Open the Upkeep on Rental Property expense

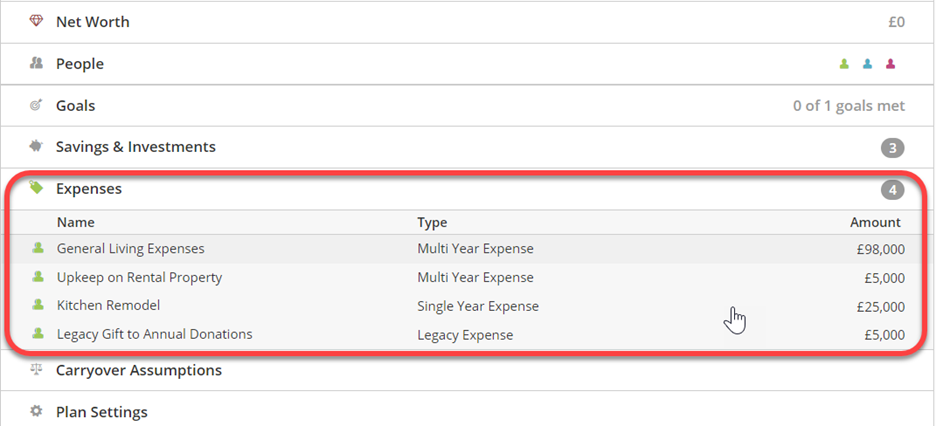click(468, 277)
